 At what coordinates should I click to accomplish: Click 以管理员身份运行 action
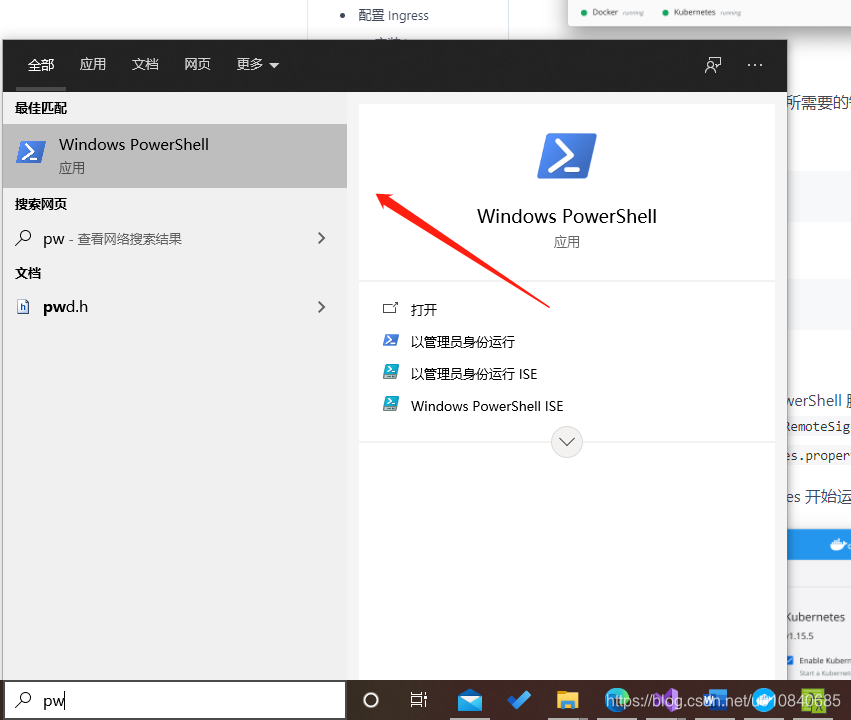click(x=462, y=342)
